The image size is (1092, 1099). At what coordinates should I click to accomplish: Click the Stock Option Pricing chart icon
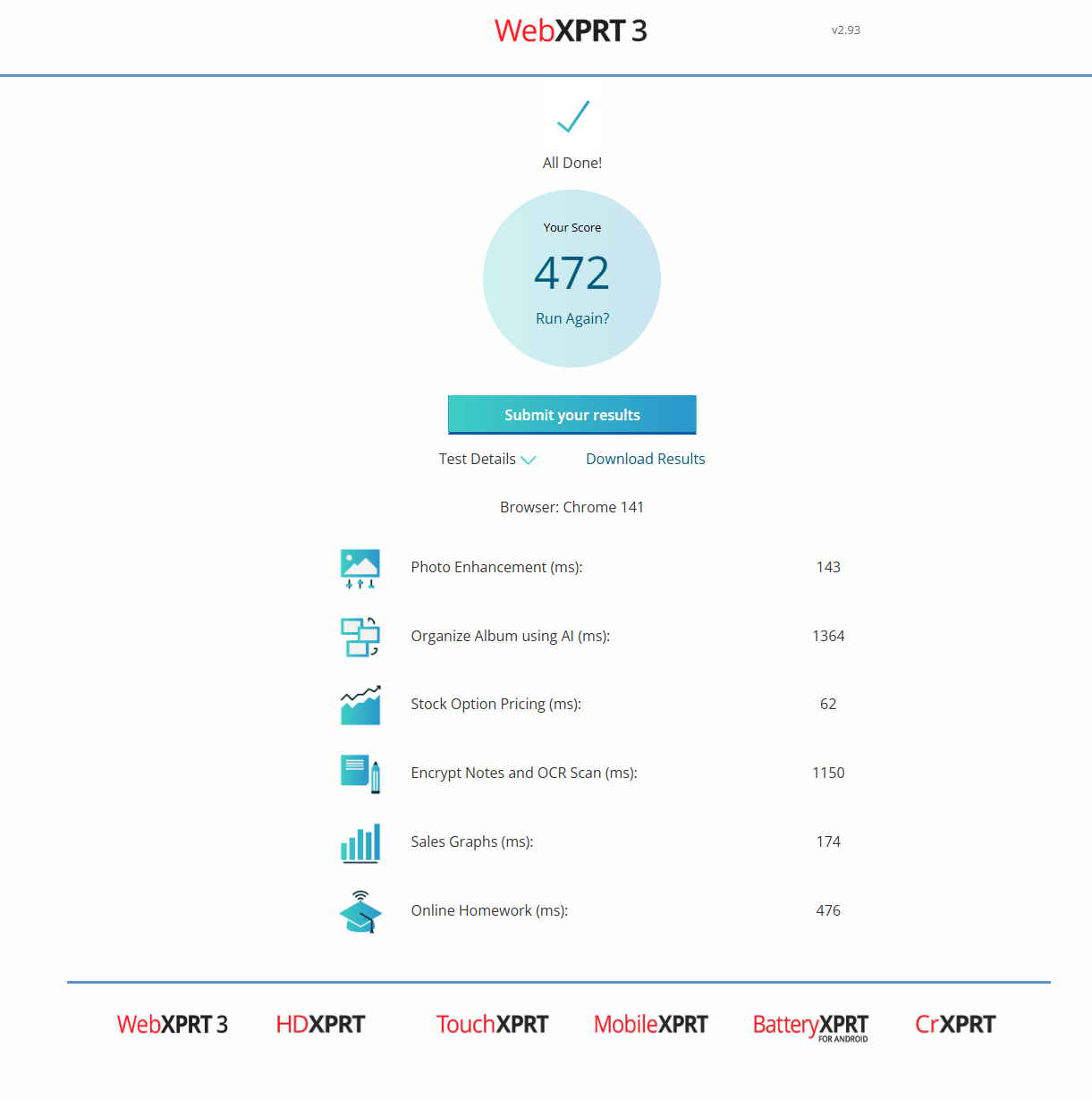[360, 706]
